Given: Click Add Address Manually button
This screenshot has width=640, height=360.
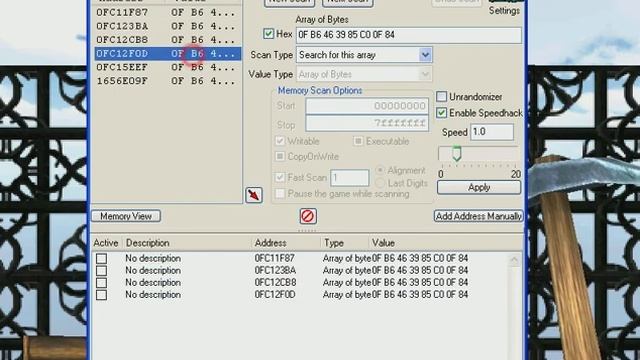Looking at the screenshot, I should click(478, 216).
